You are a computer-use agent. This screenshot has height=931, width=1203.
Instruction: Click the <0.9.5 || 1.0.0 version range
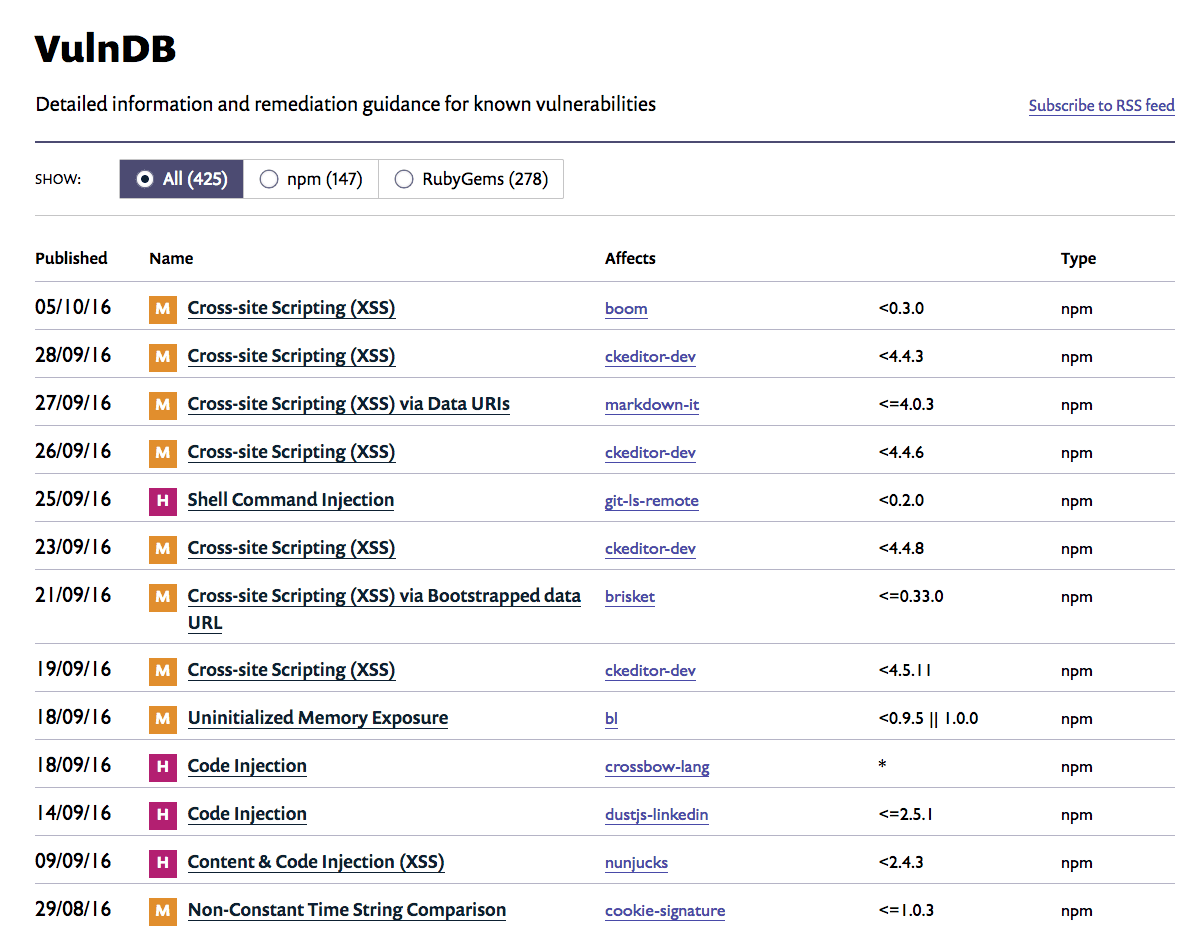(928, 719)
